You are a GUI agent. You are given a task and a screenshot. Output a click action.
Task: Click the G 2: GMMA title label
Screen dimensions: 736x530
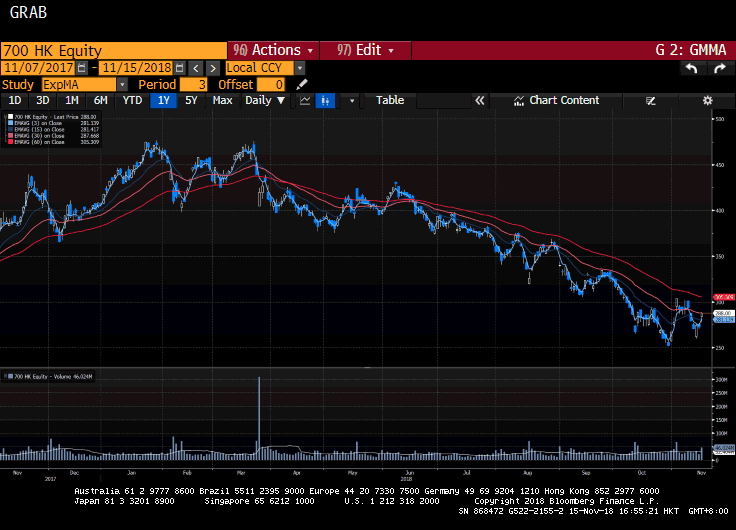coord(690,50)
